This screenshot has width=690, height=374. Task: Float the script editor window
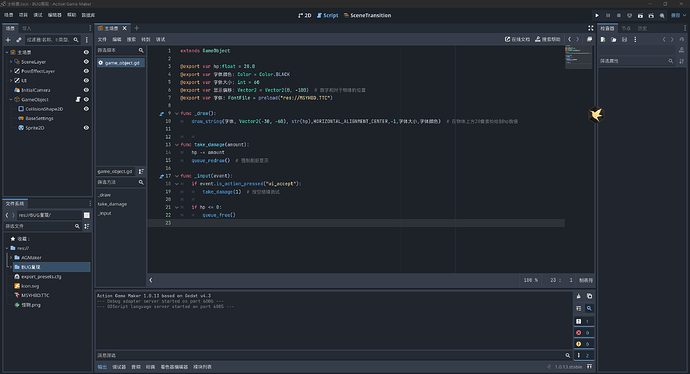pos(589,39)
